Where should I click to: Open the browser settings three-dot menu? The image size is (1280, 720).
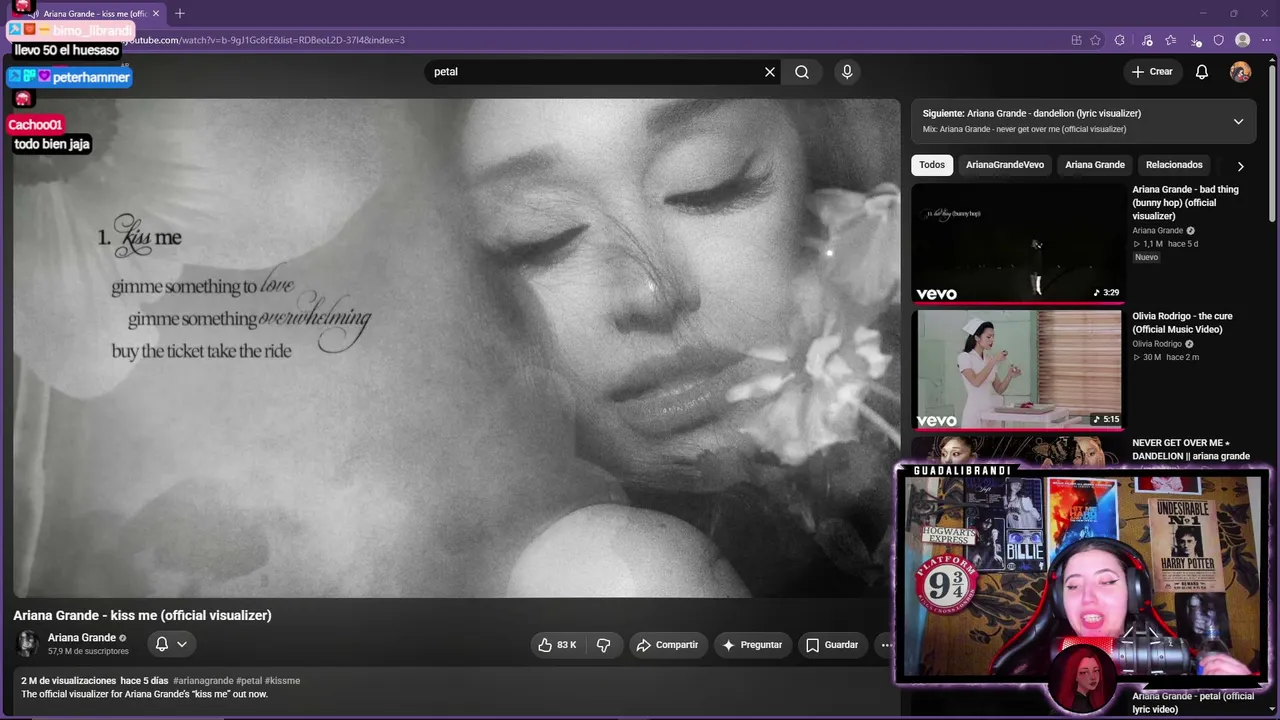(1266, 40)
